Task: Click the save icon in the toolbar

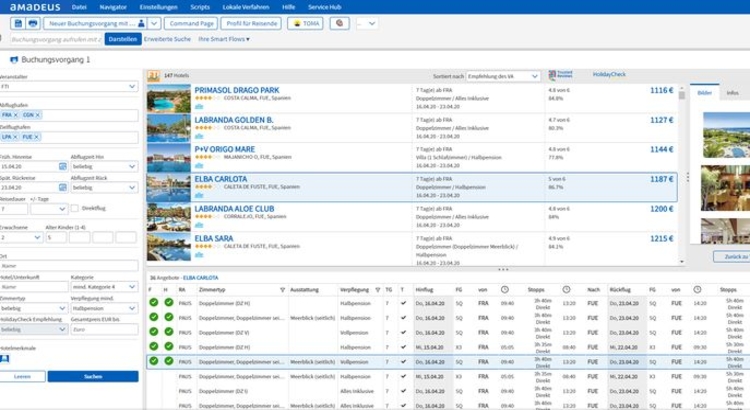Action: tap(18, 23)
